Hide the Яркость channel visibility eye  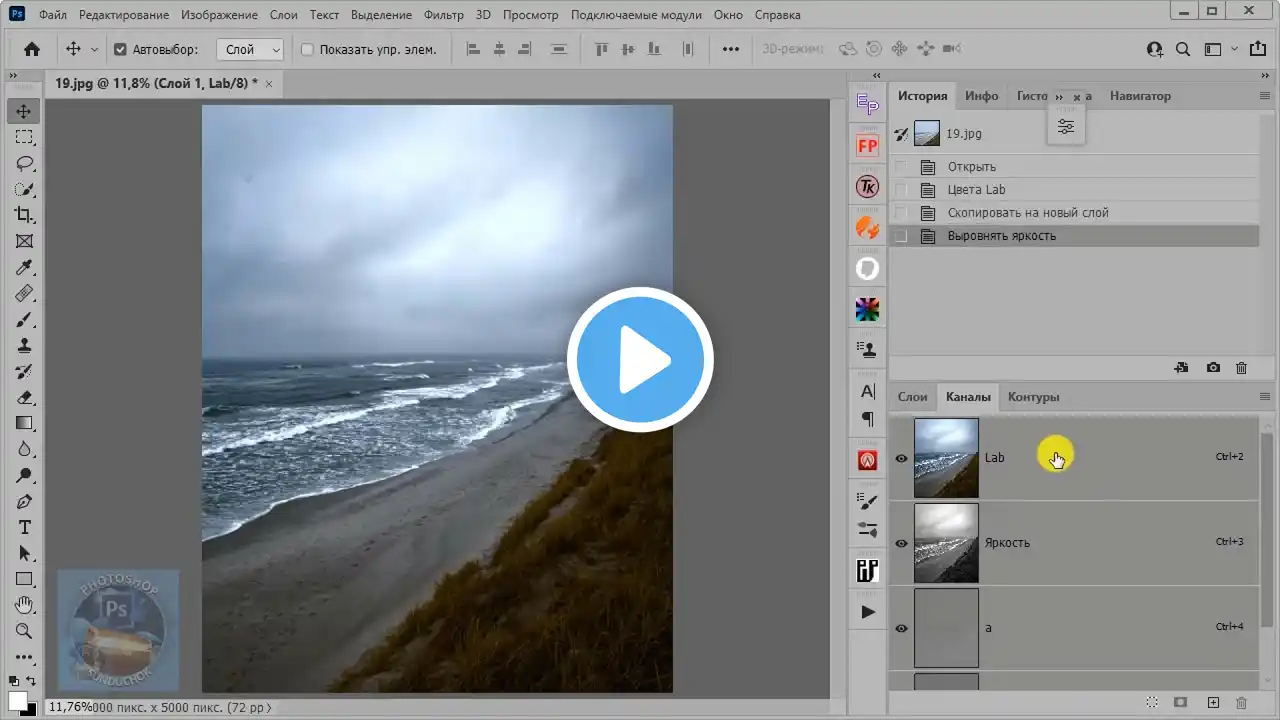901,543
